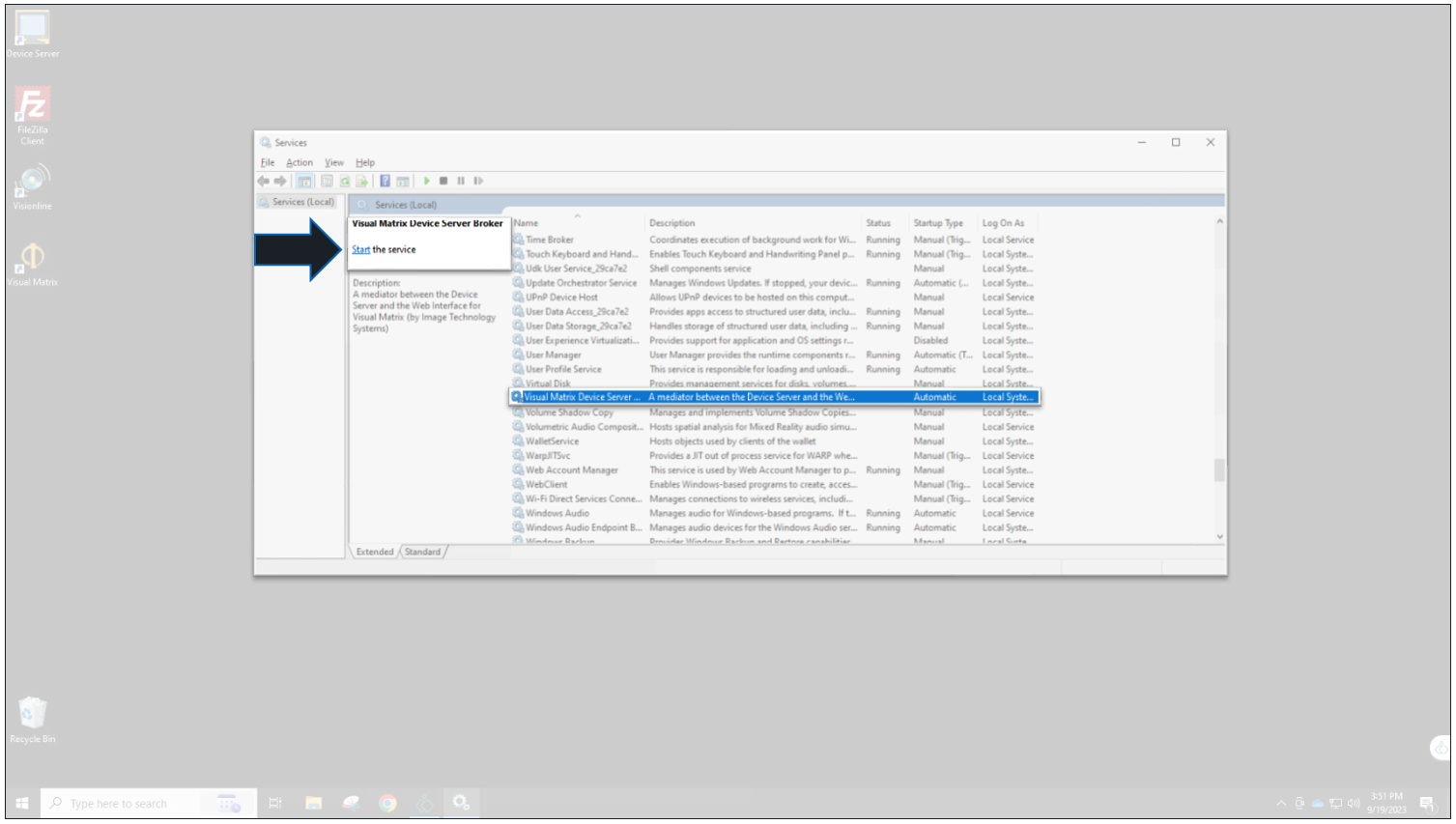Open Help via the question mark icon
The image size is (1456, 824).
click(385, 181)
